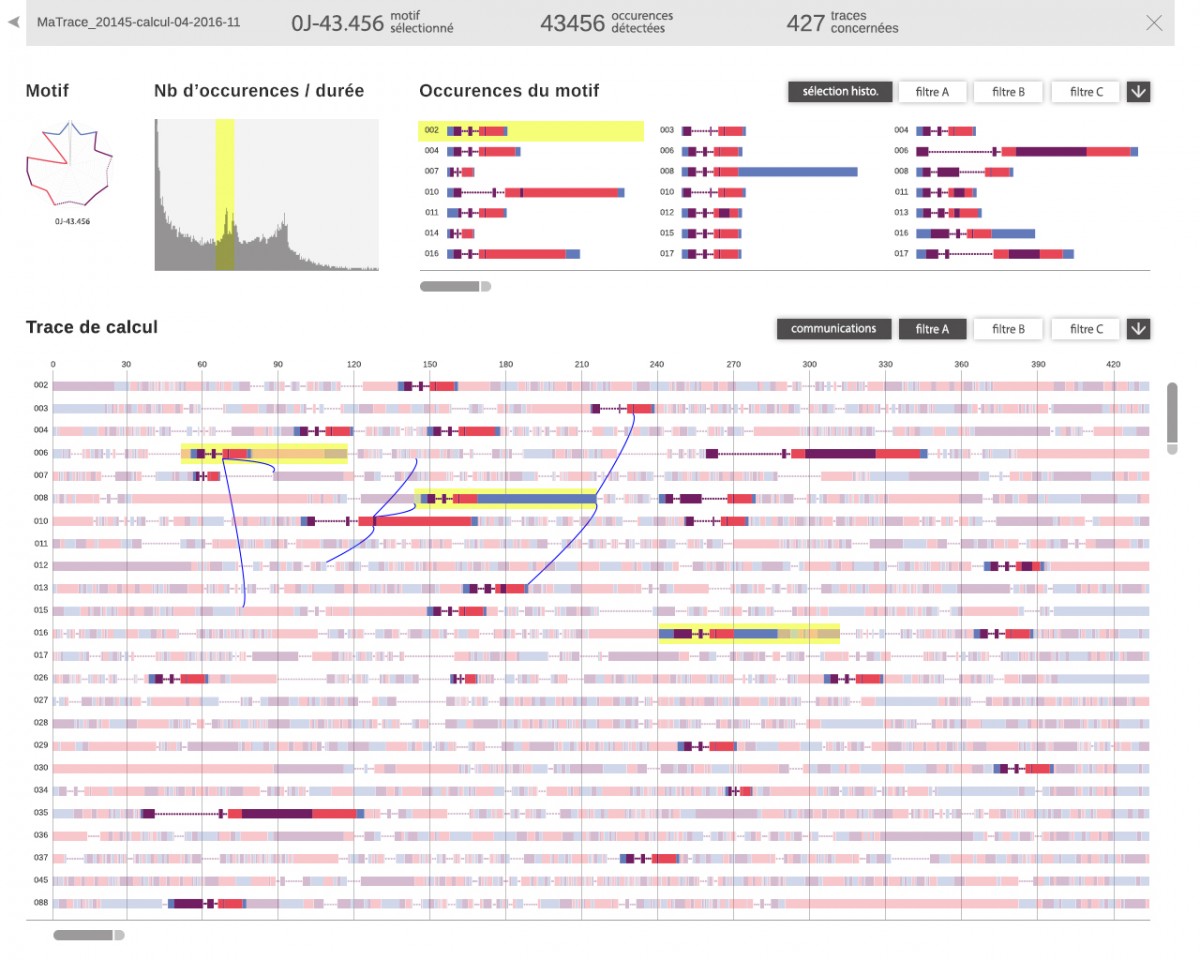
Task: Select highlighted occurrence 002 in the list
Action: [x=530, y=131]
